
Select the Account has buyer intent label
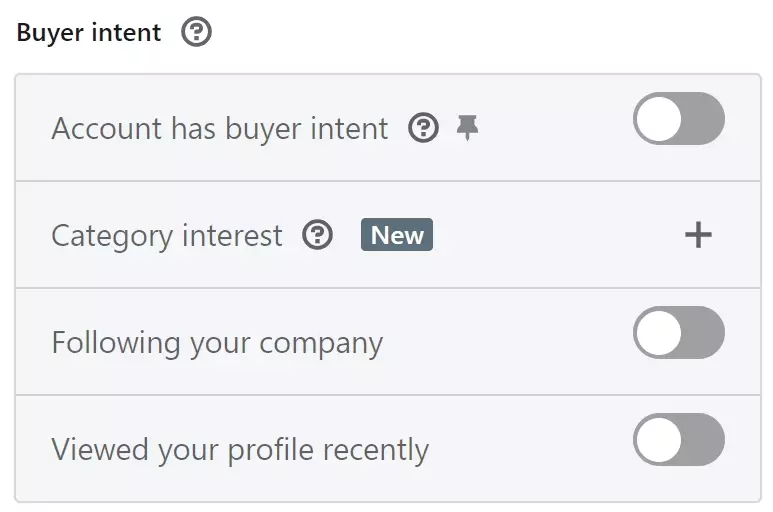coord(220,129)
